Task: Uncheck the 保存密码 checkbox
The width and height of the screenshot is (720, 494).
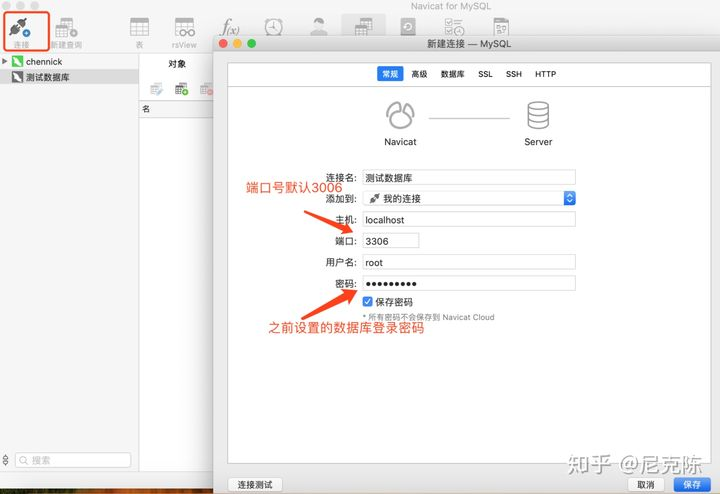Action: (367, 301)
